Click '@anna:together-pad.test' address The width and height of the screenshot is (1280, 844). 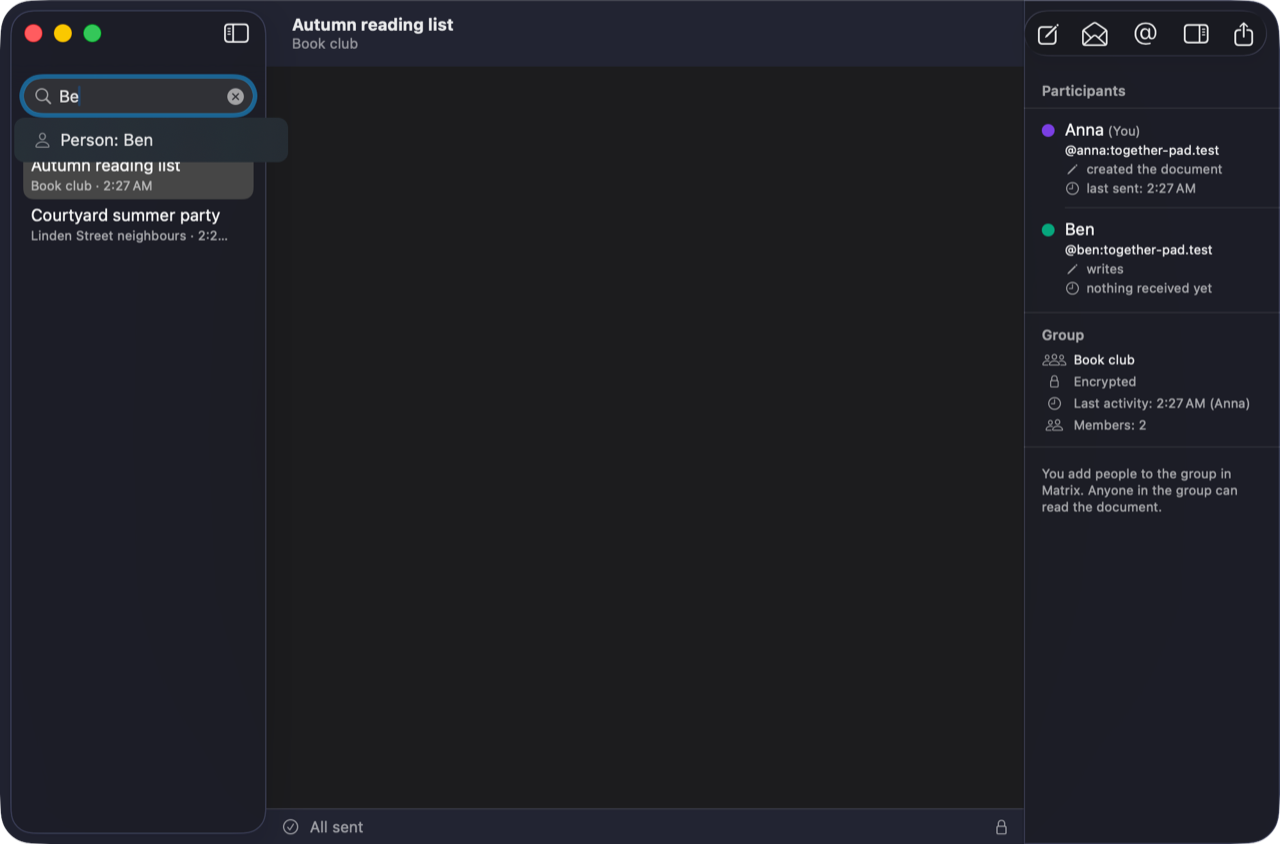(x=1142, y=150)
